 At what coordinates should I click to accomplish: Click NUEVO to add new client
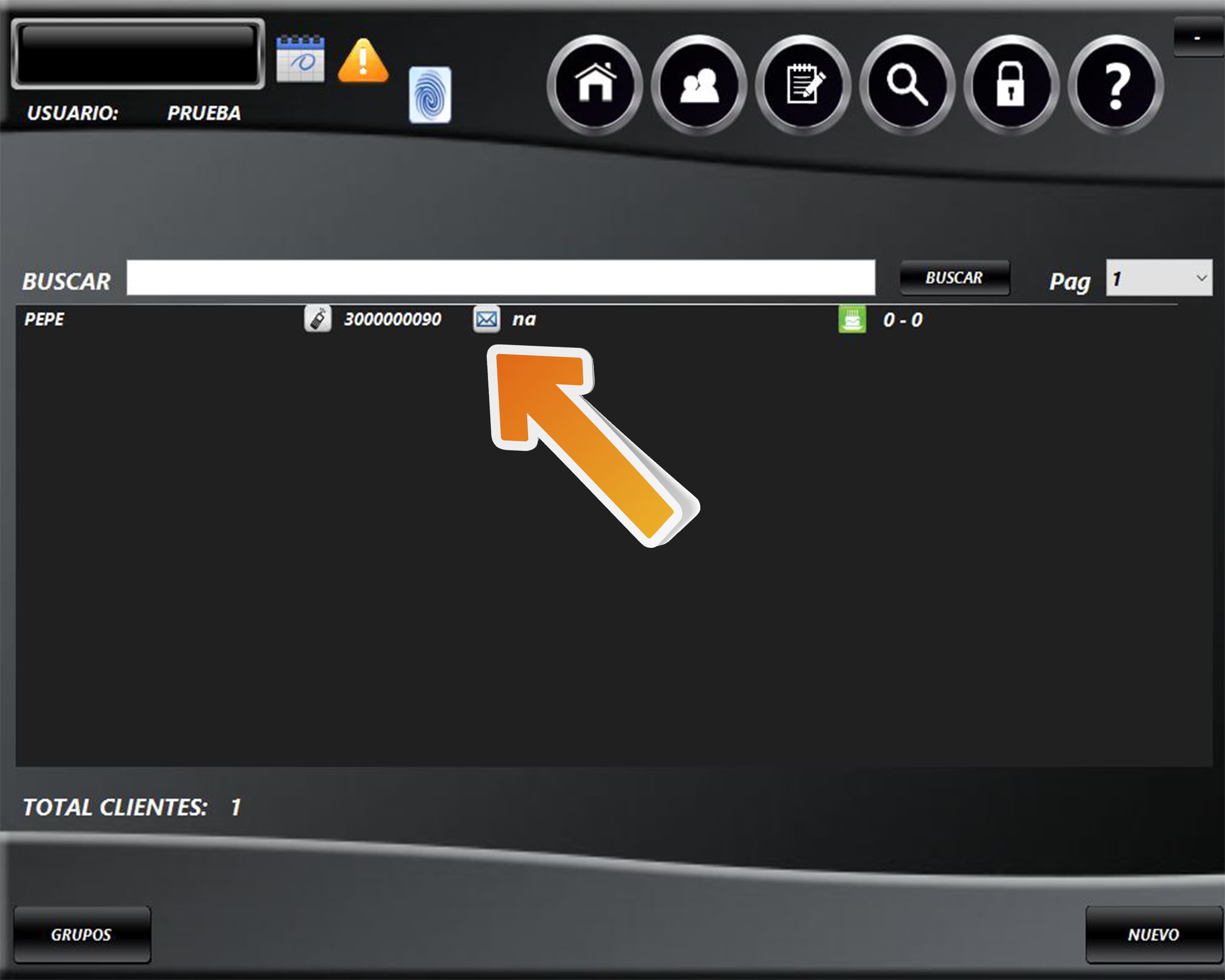pyautogui.click(x=1153, y=935)
